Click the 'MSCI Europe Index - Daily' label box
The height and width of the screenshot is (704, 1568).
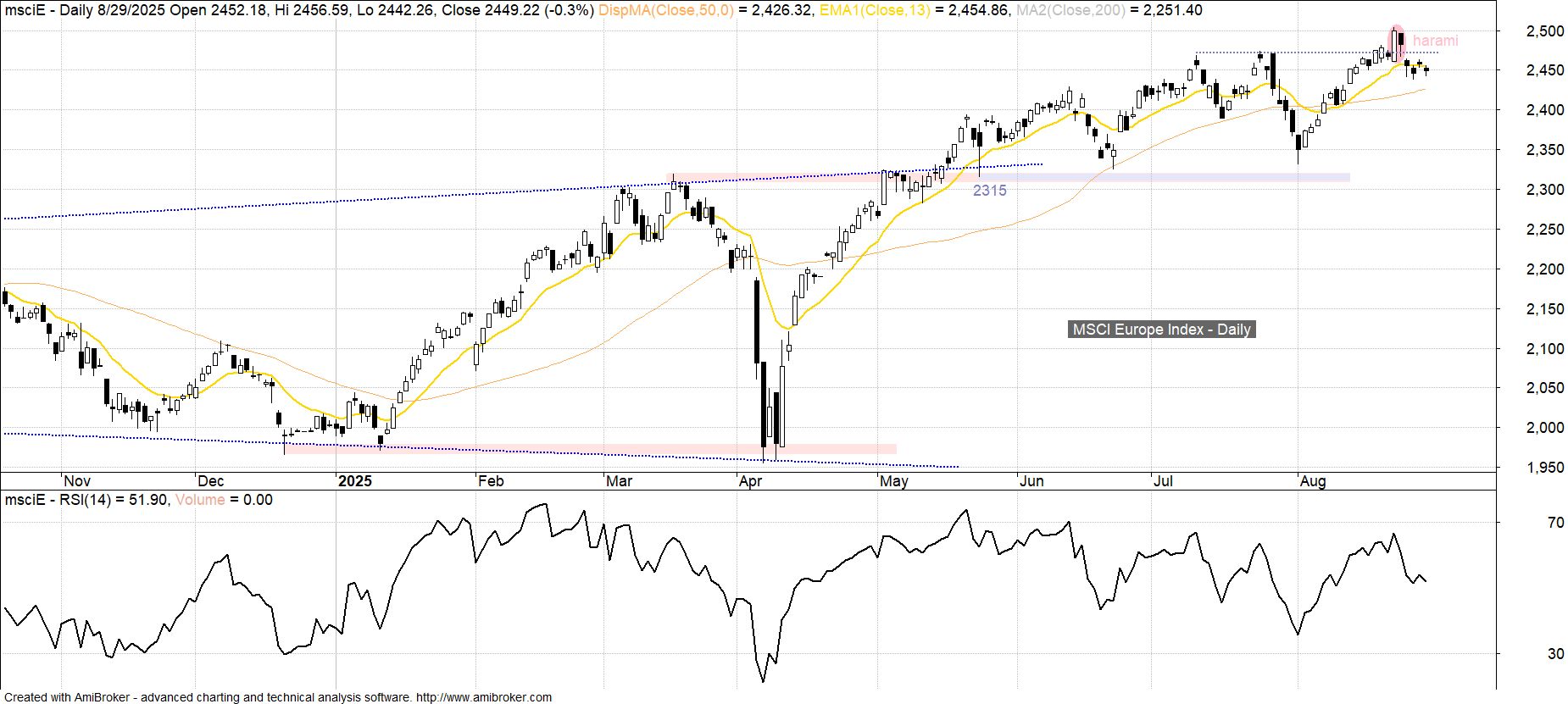(1161, 330)
